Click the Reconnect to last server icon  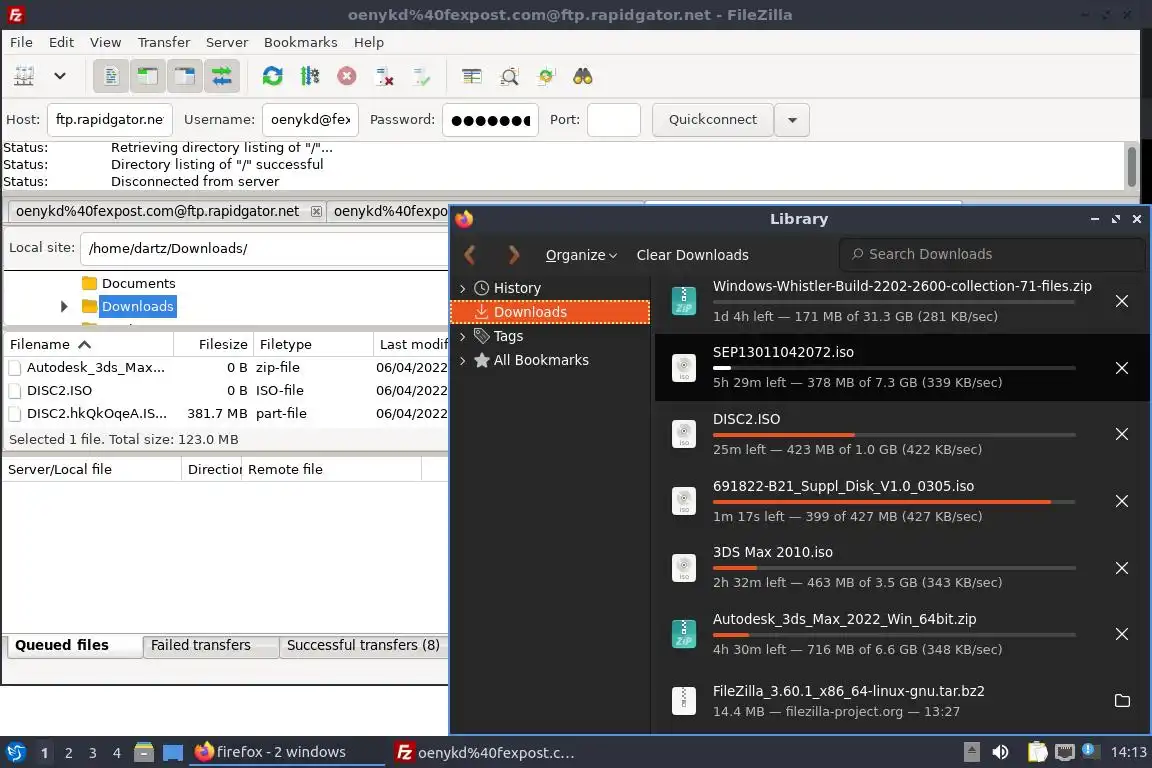[x=422, y=76]
